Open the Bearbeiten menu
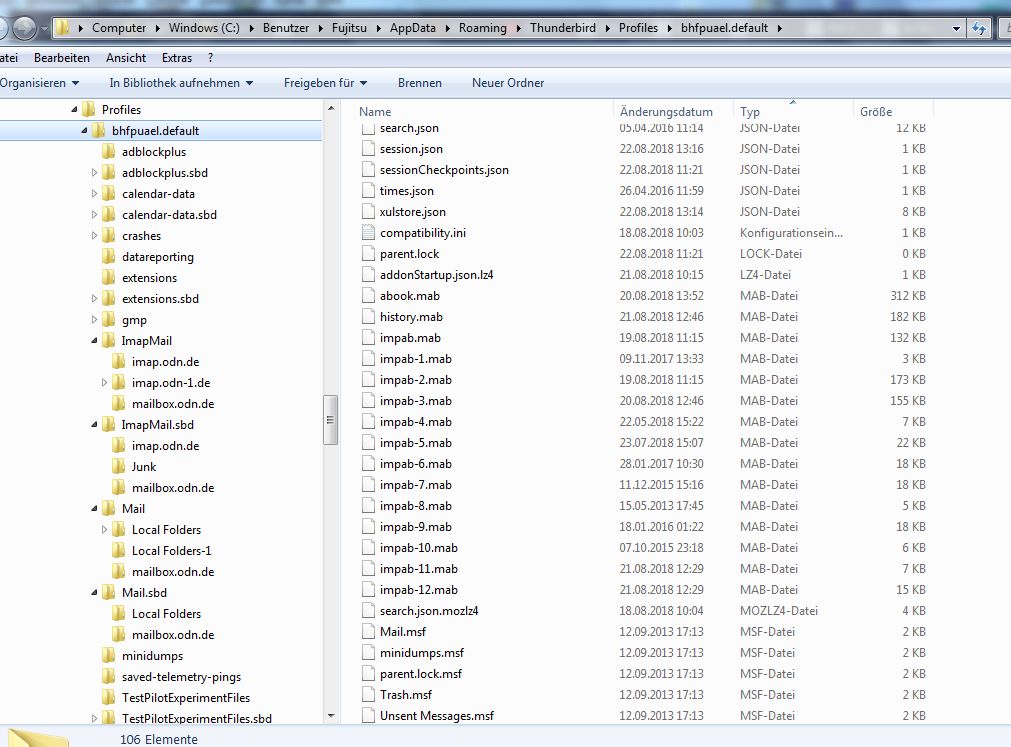 click(x=62, y=58)
